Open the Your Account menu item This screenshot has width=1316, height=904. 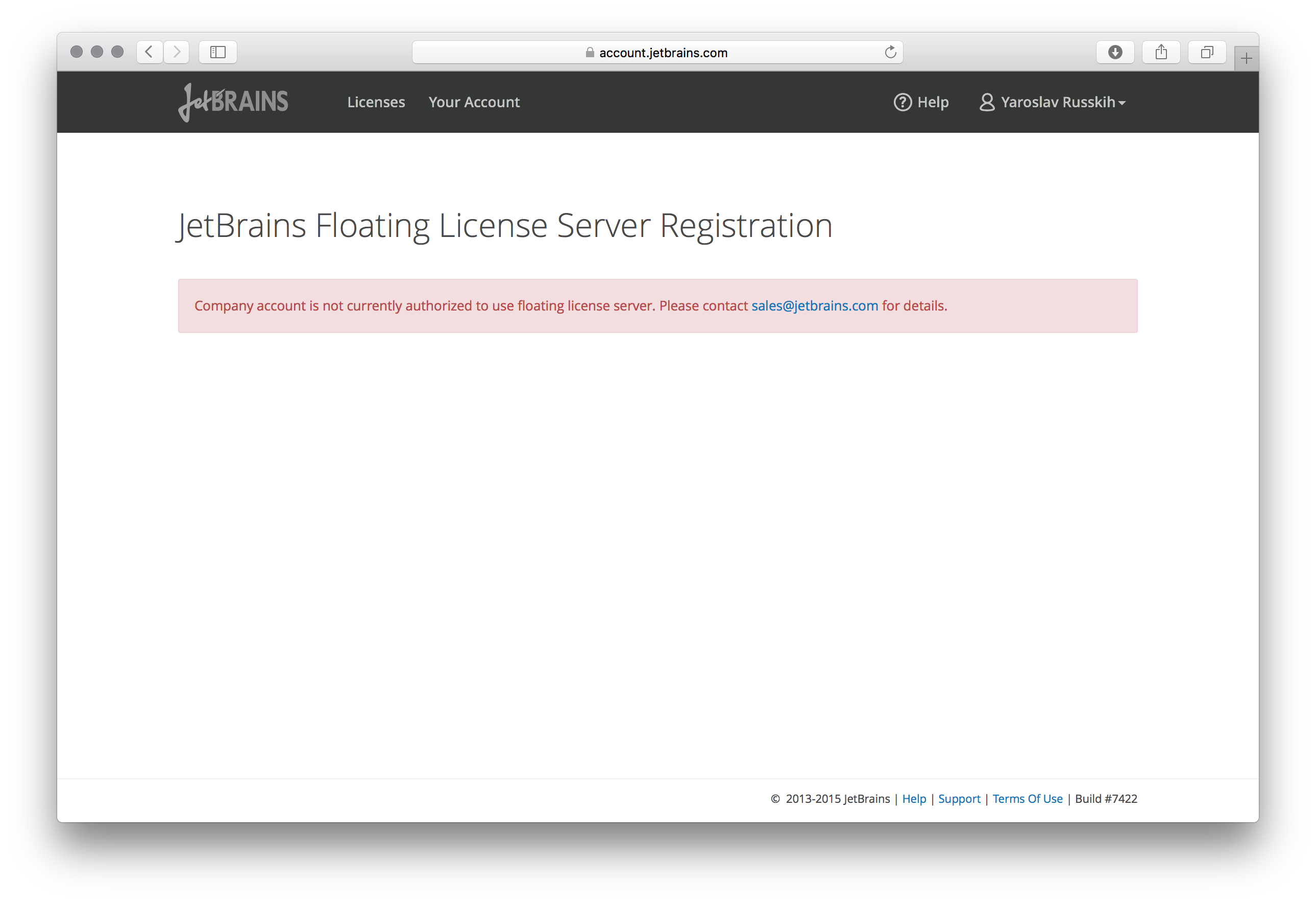point(473,101)
